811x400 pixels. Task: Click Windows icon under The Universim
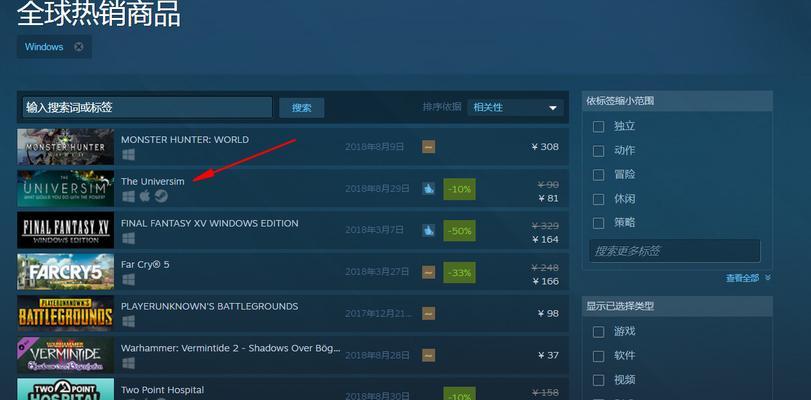[x=128, y=197]
